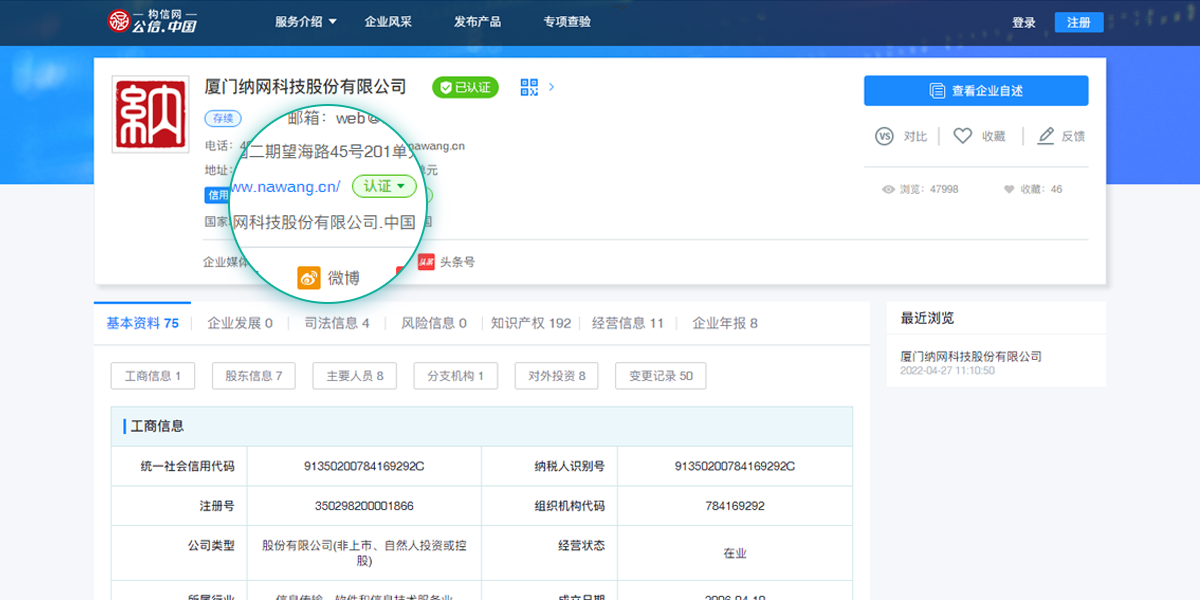Click the 分支机构 1 filter button

point(455,376)
